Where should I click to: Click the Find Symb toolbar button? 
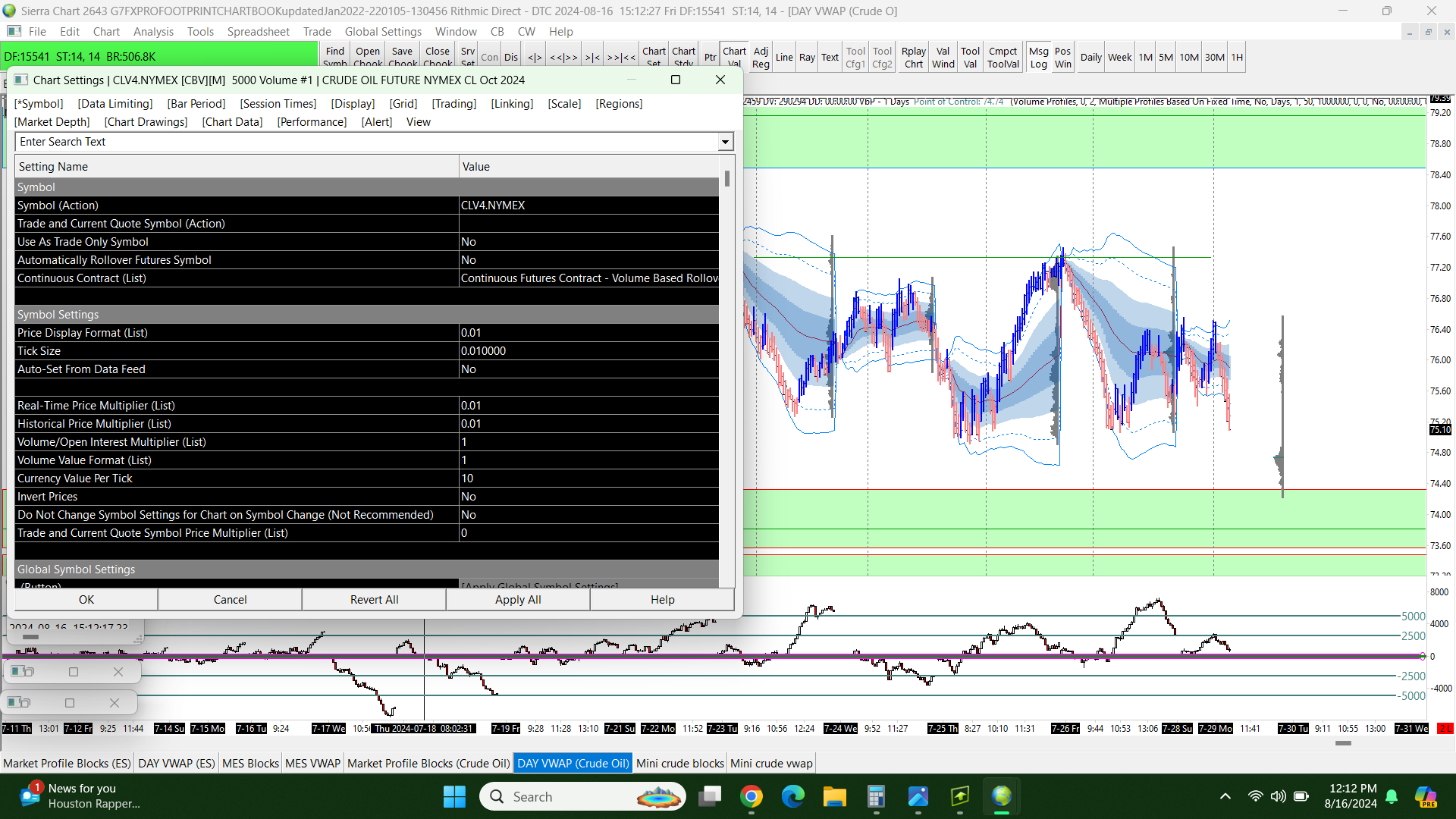click(334, 58)
